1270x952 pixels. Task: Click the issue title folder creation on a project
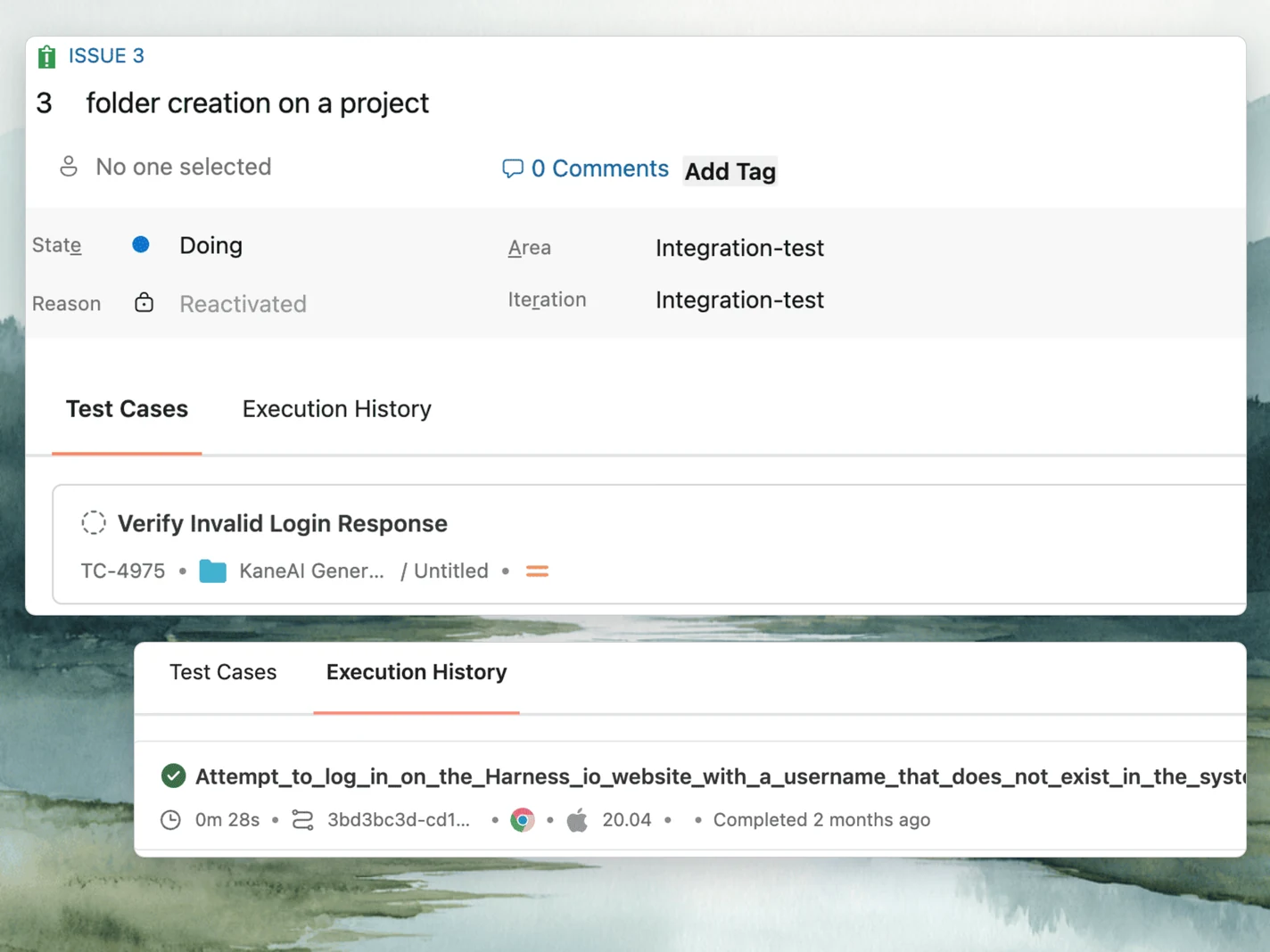(x=258, y=103)
